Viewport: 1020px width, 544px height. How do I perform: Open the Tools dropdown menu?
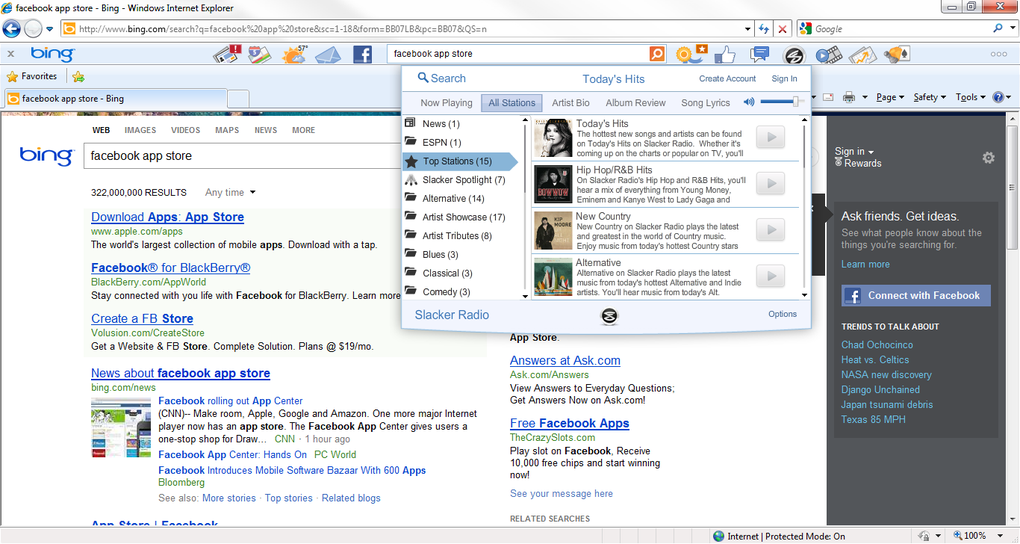click(x=971, y=98)
